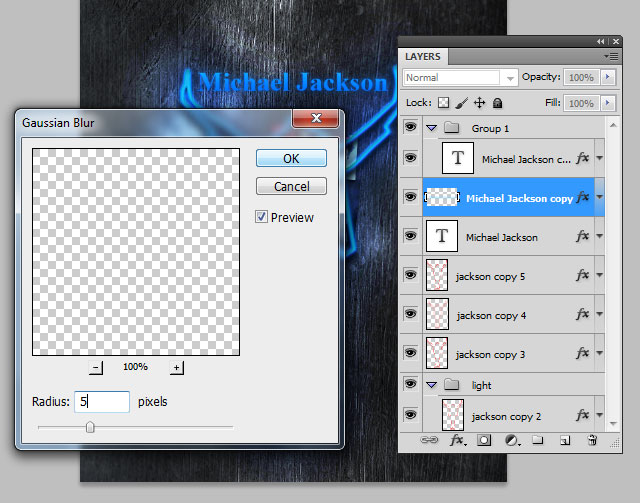The width and height of the screenshot is (640, 503).
Task: Lock image pixels brush icon
Action: click(x=461, y=103)
